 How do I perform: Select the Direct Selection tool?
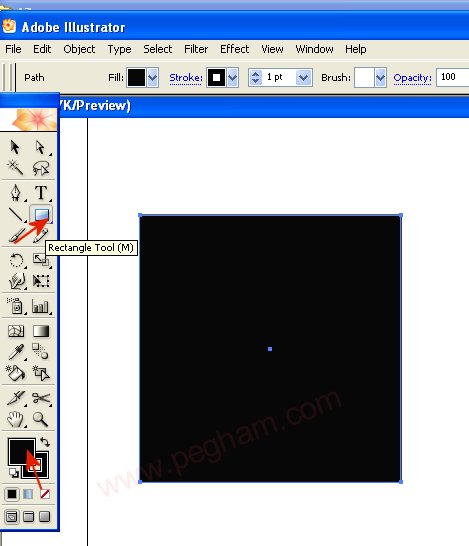click(40, 147)
